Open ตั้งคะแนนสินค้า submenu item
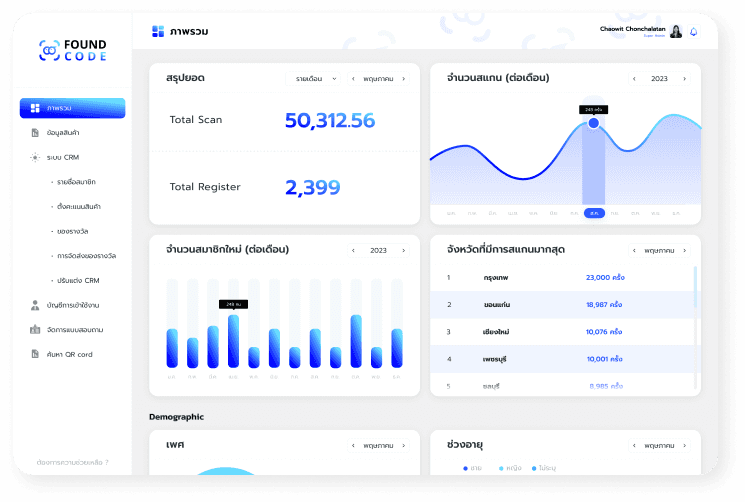 coord(78,207)
